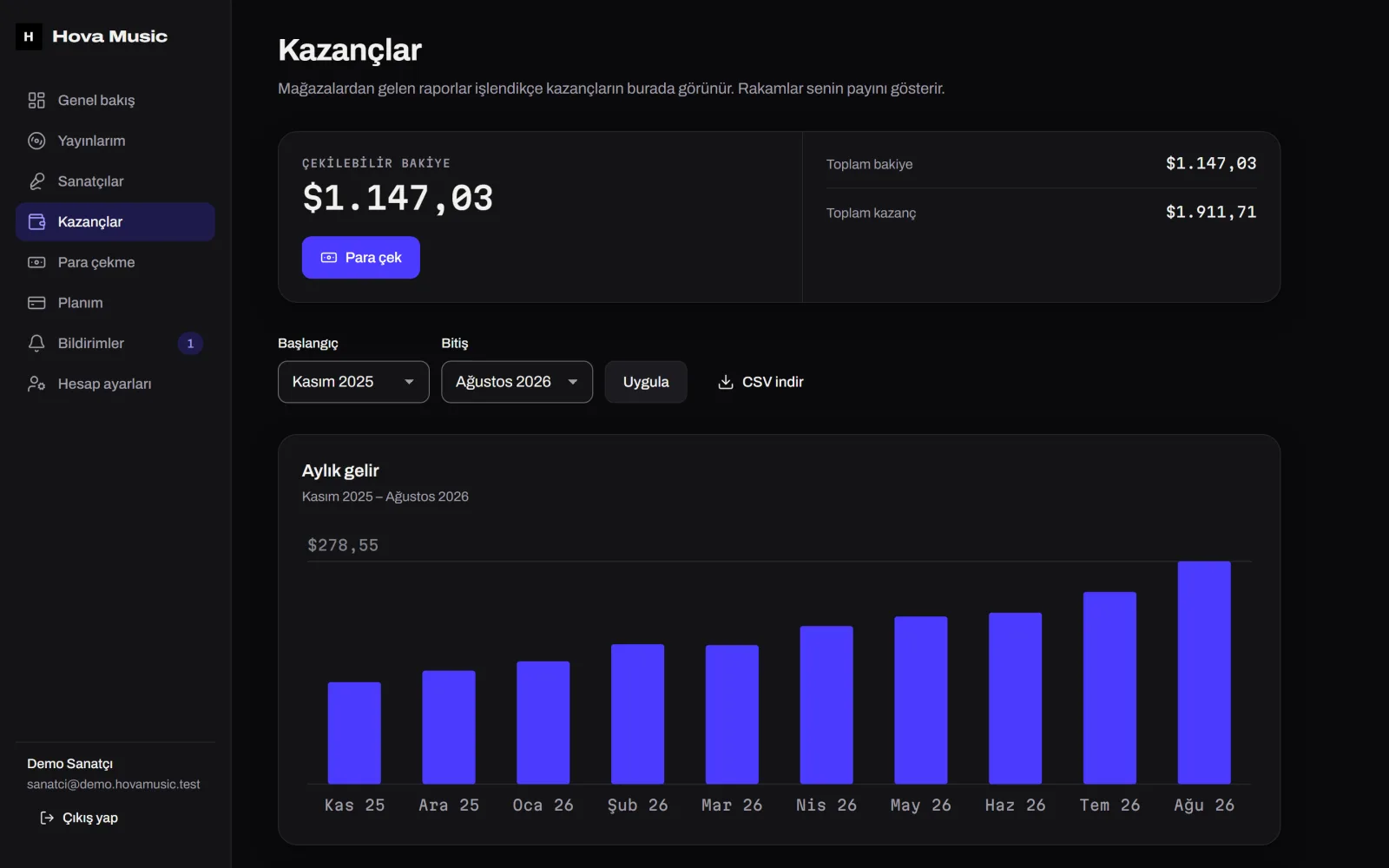Apply the date range with Uygula
Screen dimensions: 1389x868
pyautogui.click(x=646, y=382)
